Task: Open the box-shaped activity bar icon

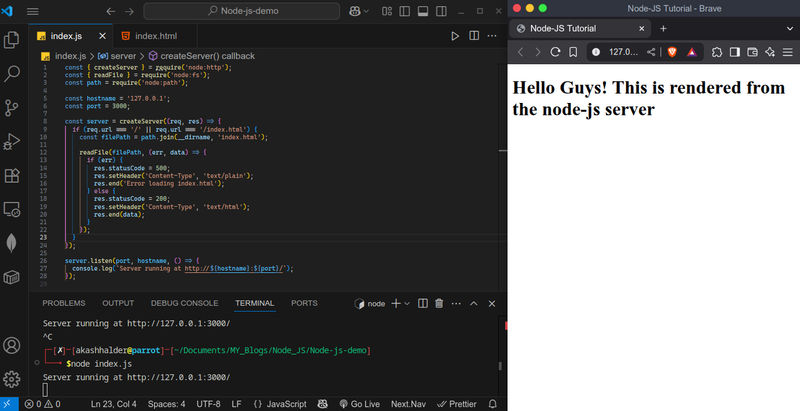Action: click(11, 277)
